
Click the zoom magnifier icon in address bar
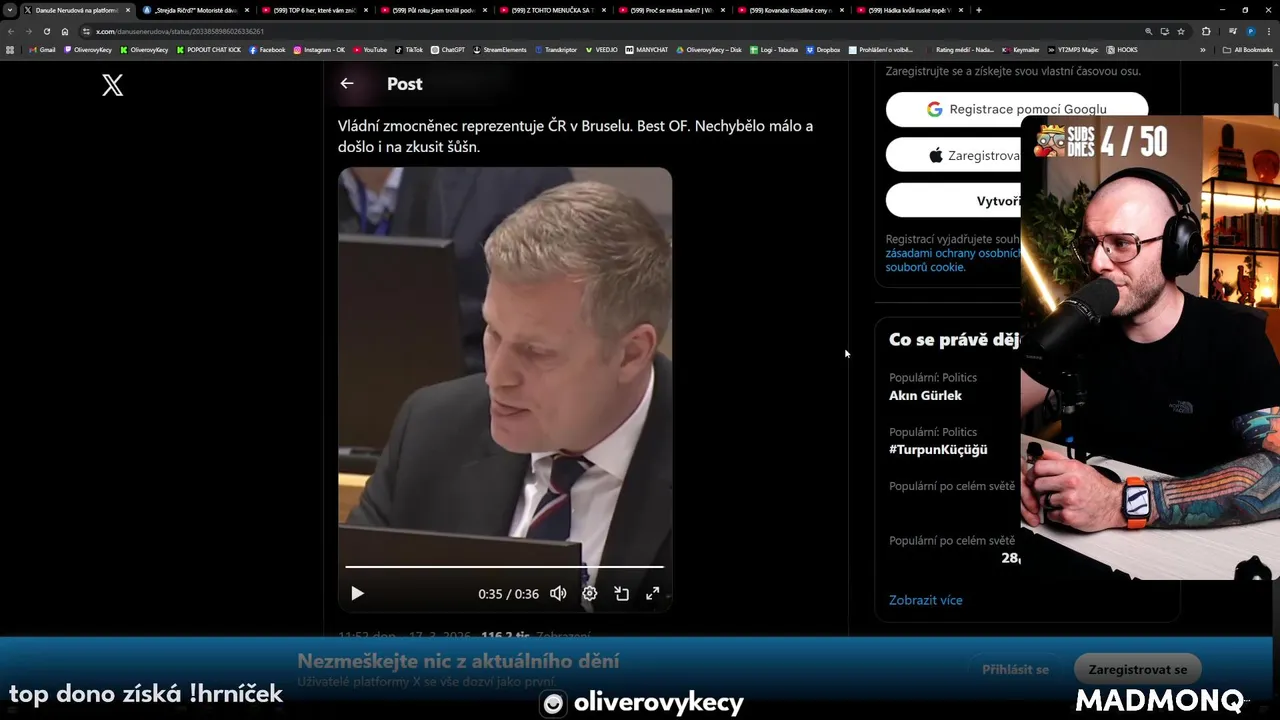pos(1149,31)
